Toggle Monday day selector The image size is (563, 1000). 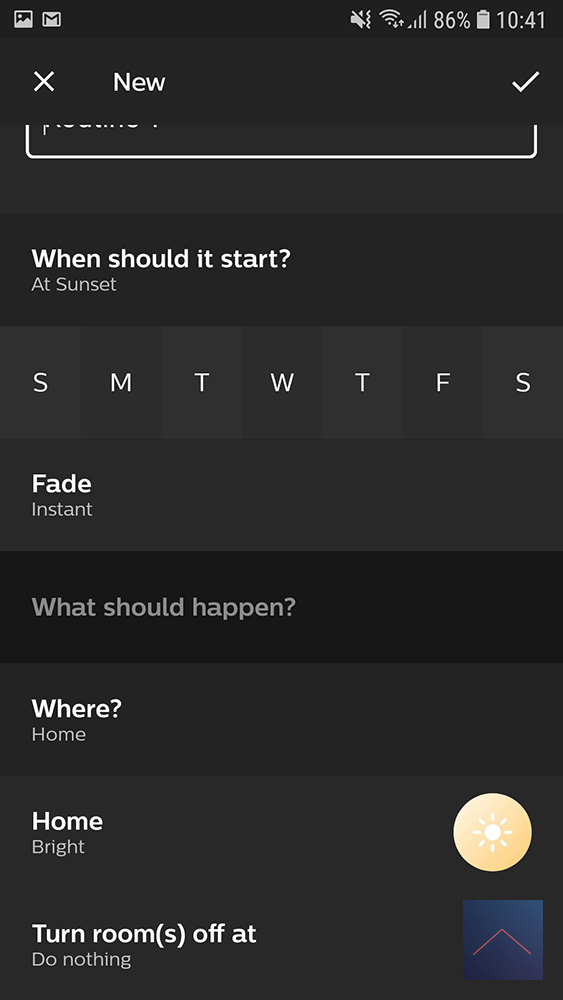pos(121,382)
